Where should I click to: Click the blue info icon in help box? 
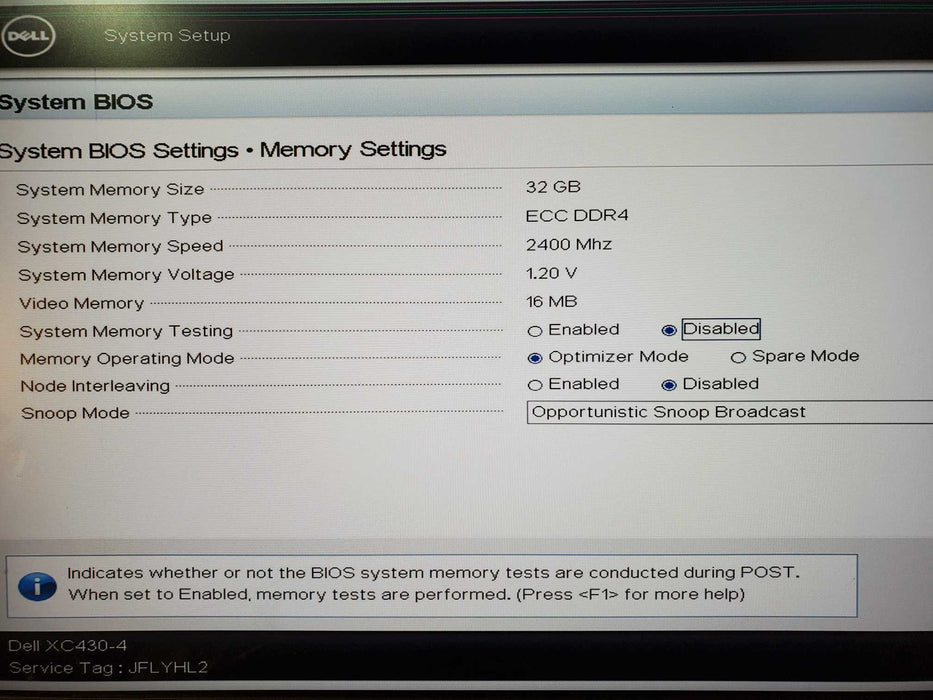coord(37,587)
